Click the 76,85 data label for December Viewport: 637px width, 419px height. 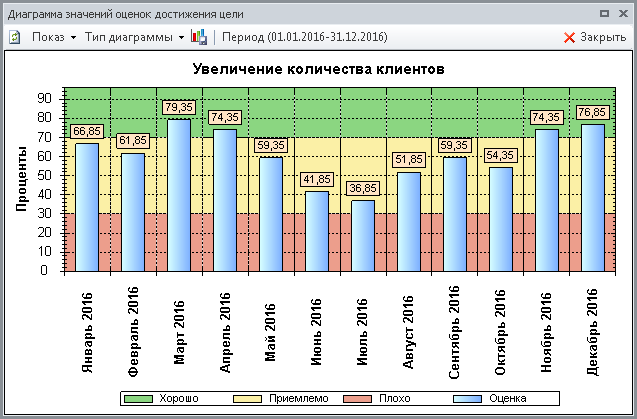[x=593, y=112]
